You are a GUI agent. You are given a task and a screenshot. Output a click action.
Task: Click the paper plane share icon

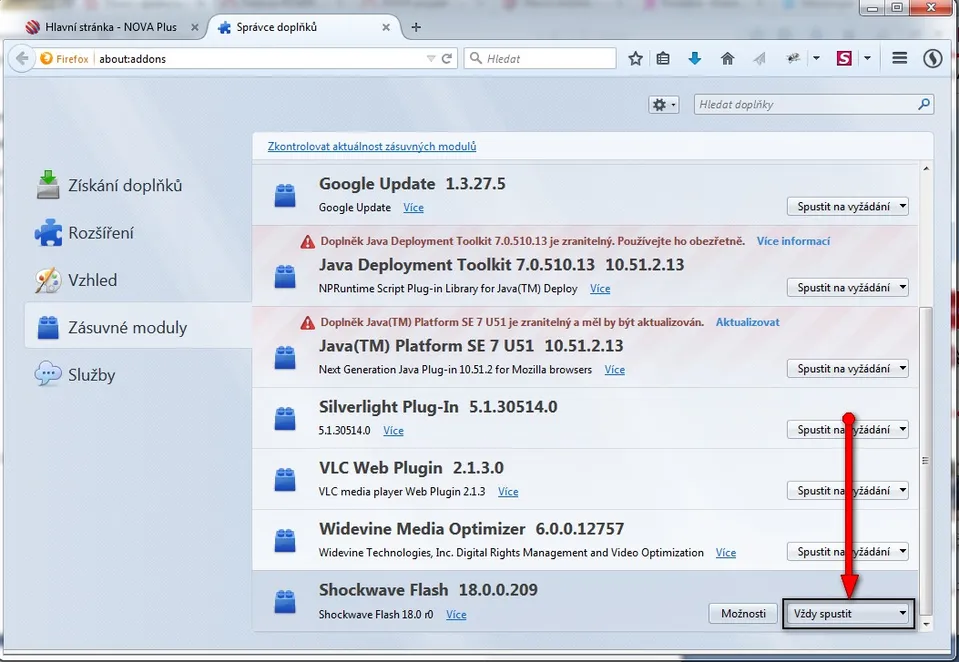pyautogui.click(x=760, y=59)
